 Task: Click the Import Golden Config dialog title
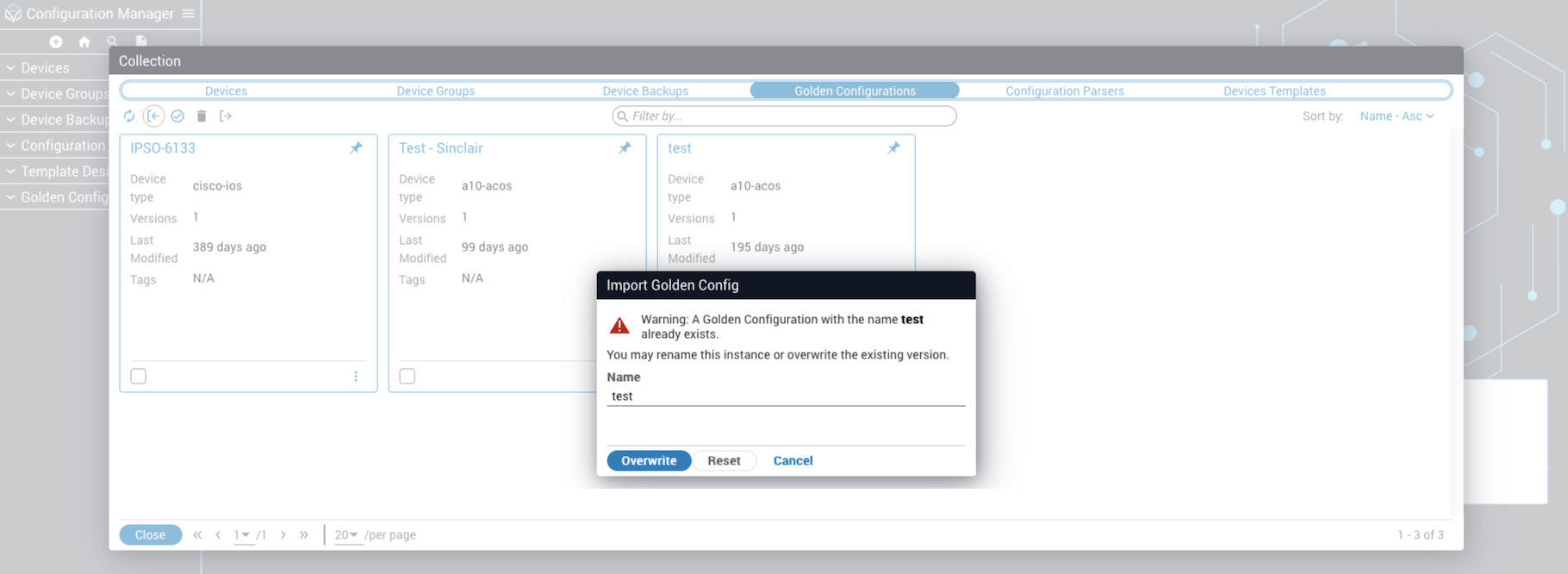673,285
